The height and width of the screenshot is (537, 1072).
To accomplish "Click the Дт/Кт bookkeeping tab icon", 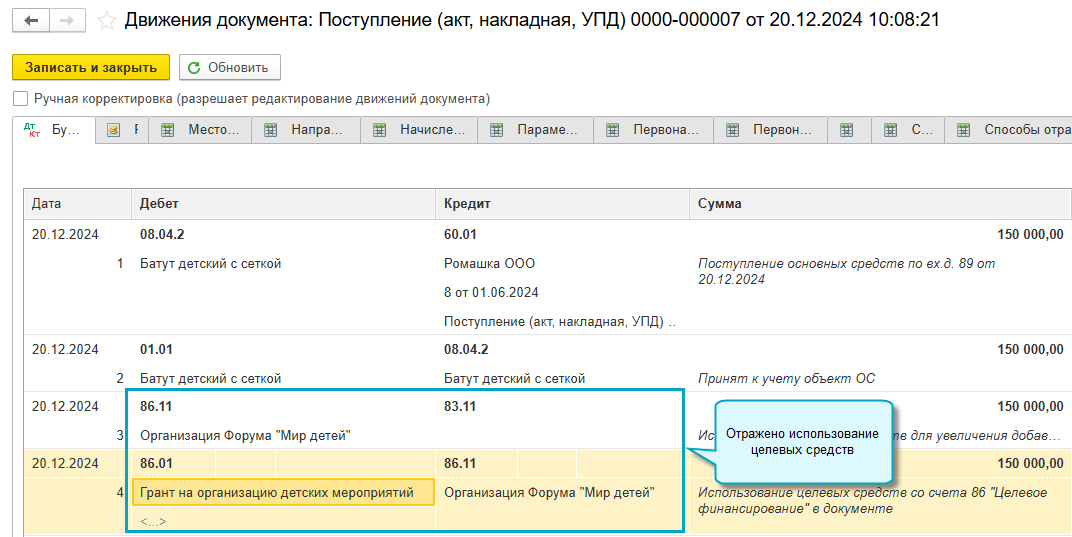I will 31,130.
